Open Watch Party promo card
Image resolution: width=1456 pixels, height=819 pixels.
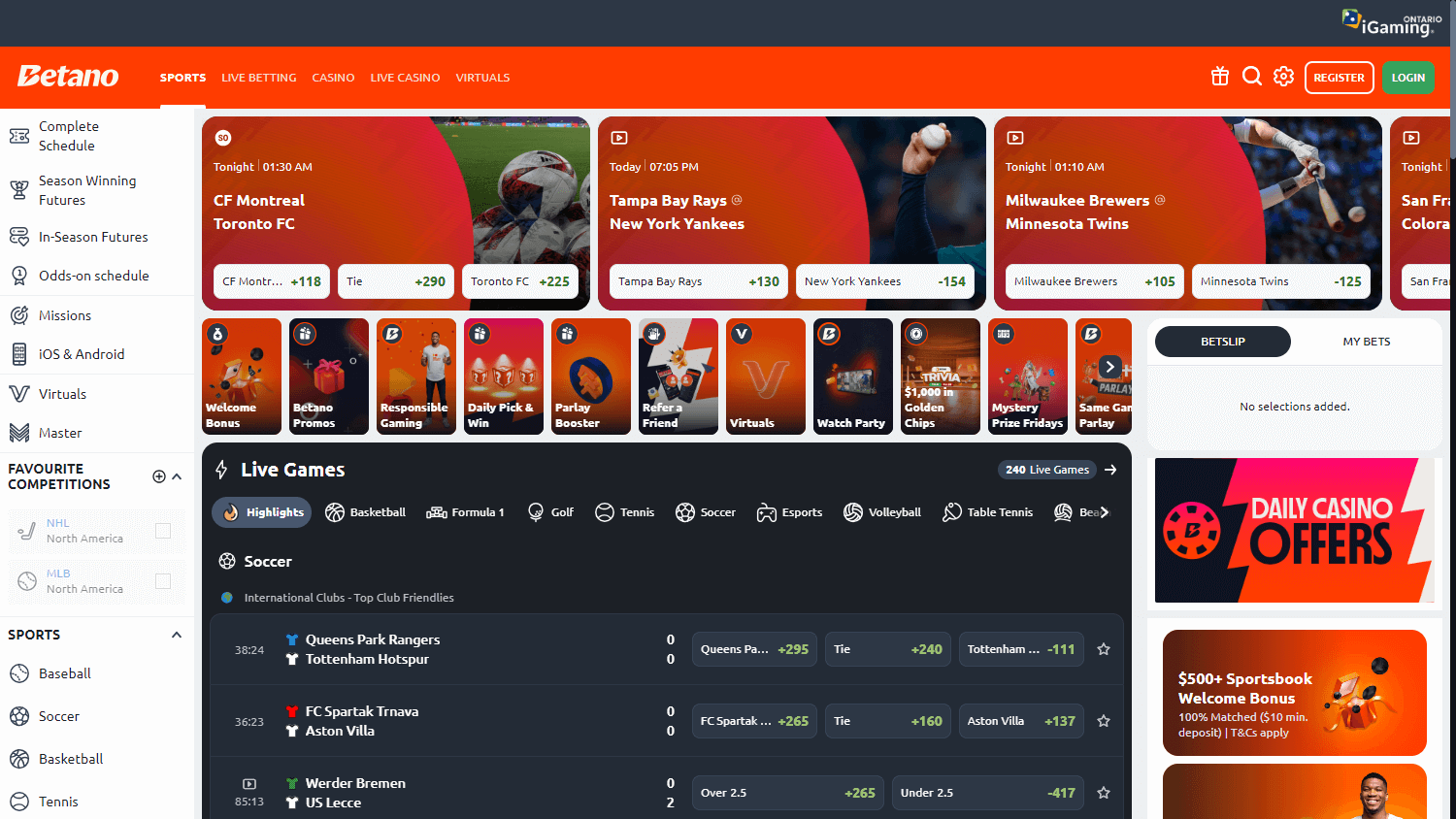click(x=853, y=377)
